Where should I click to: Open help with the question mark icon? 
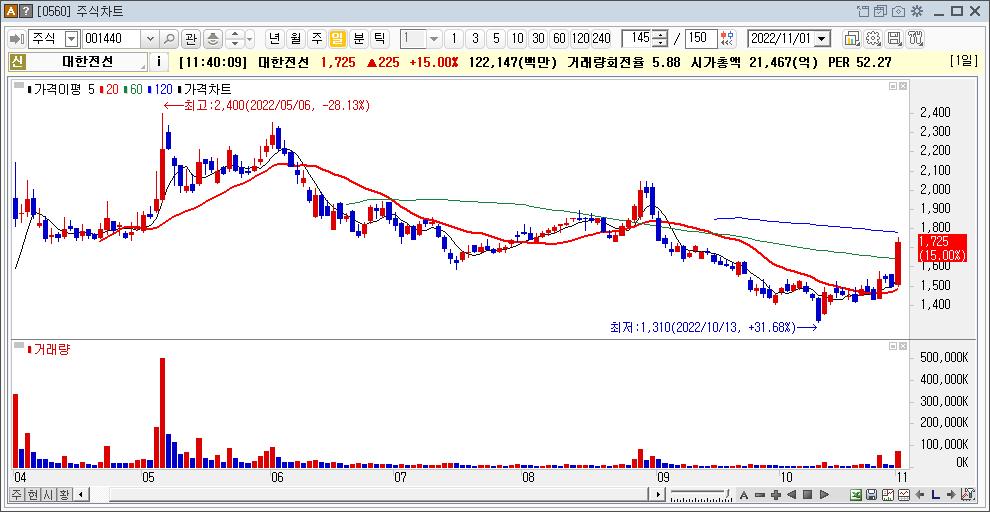click(25, 11)
